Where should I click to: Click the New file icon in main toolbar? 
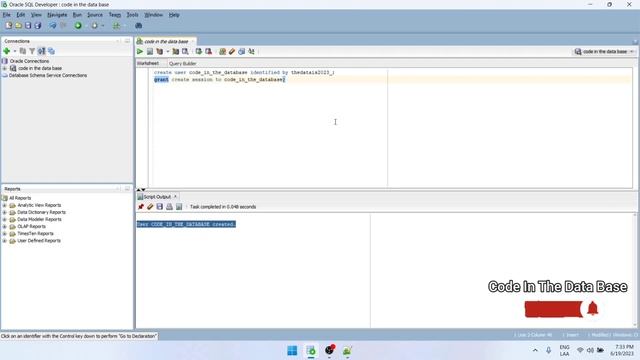tap(9, 26)
